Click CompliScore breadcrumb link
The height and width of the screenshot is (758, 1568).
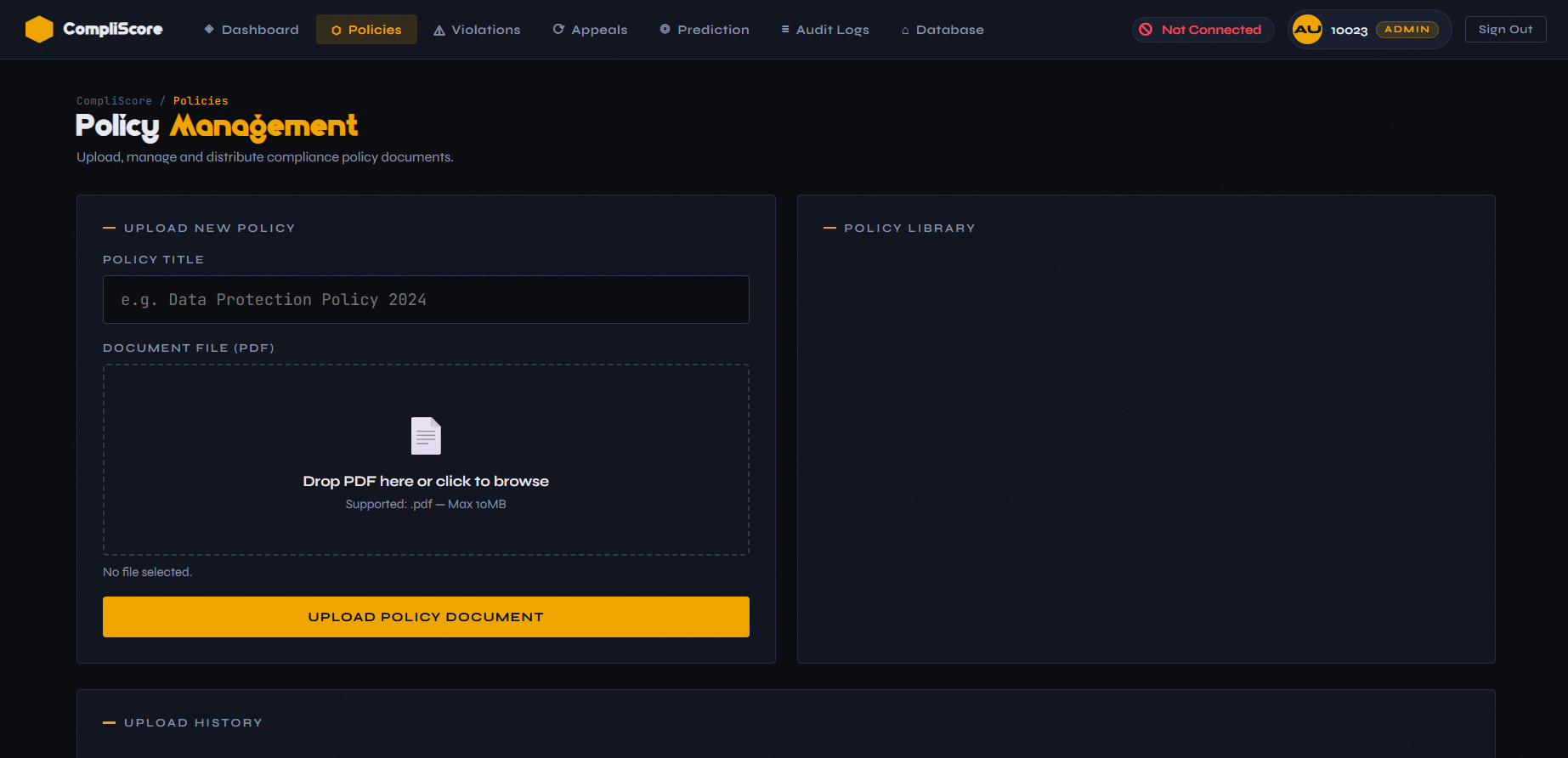tap(114, 101)
